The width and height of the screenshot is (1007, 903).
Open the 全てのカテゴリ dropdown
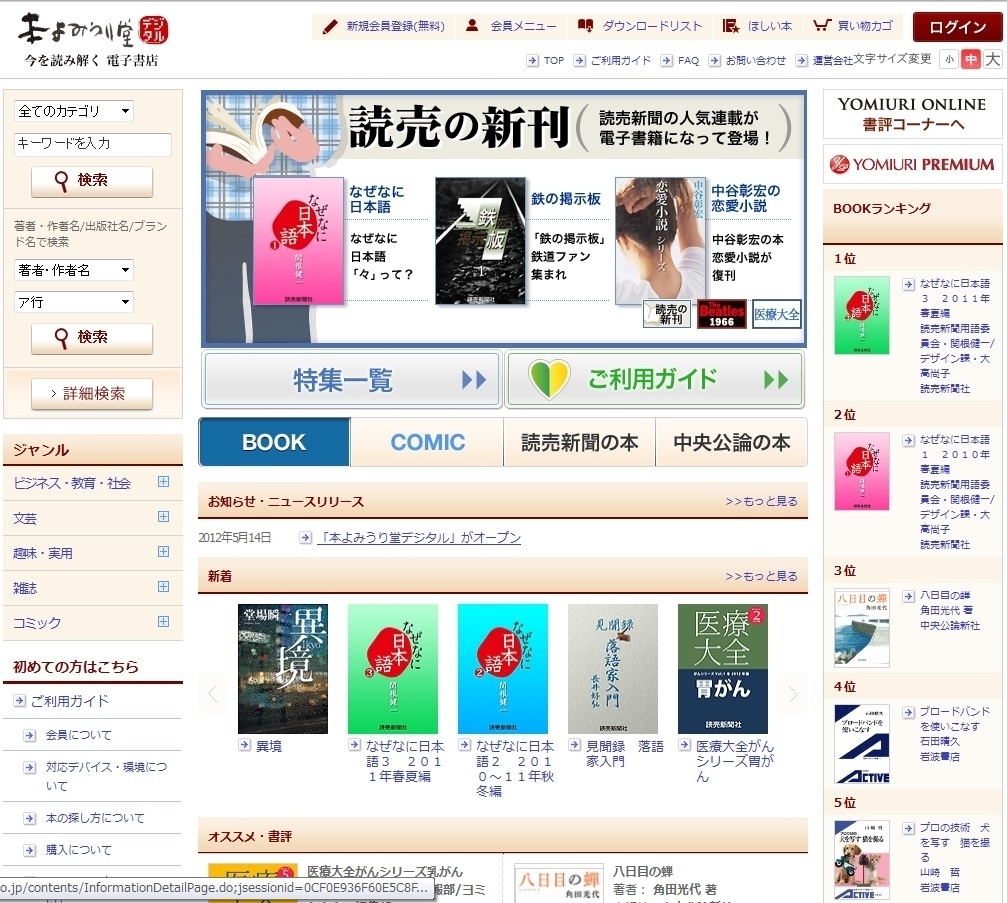click(74, 111)
